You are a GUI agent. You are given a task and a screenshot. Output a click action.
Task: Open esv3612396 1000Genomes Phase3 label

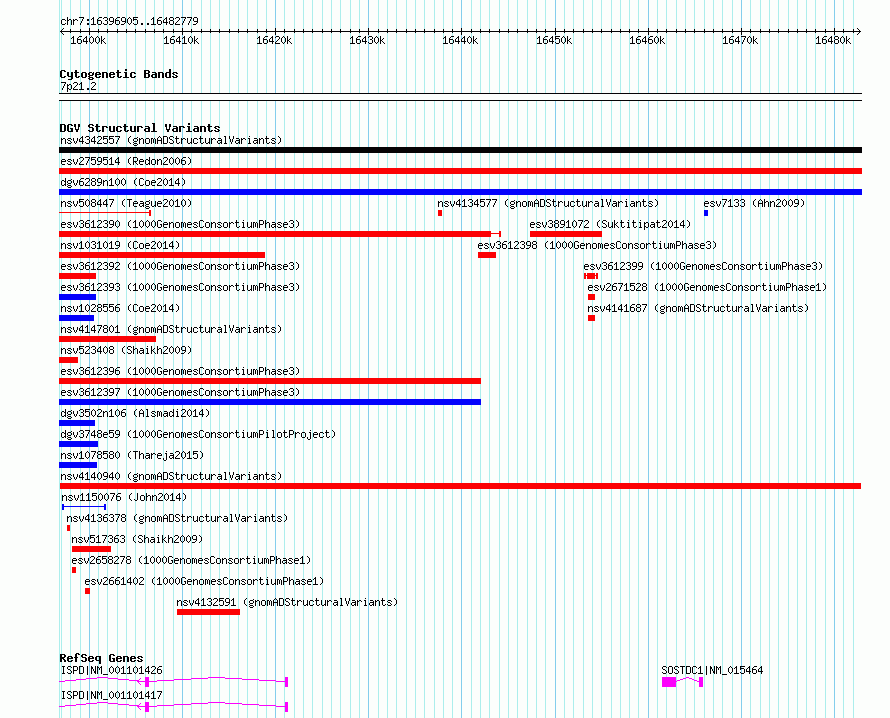click(180, 371)
